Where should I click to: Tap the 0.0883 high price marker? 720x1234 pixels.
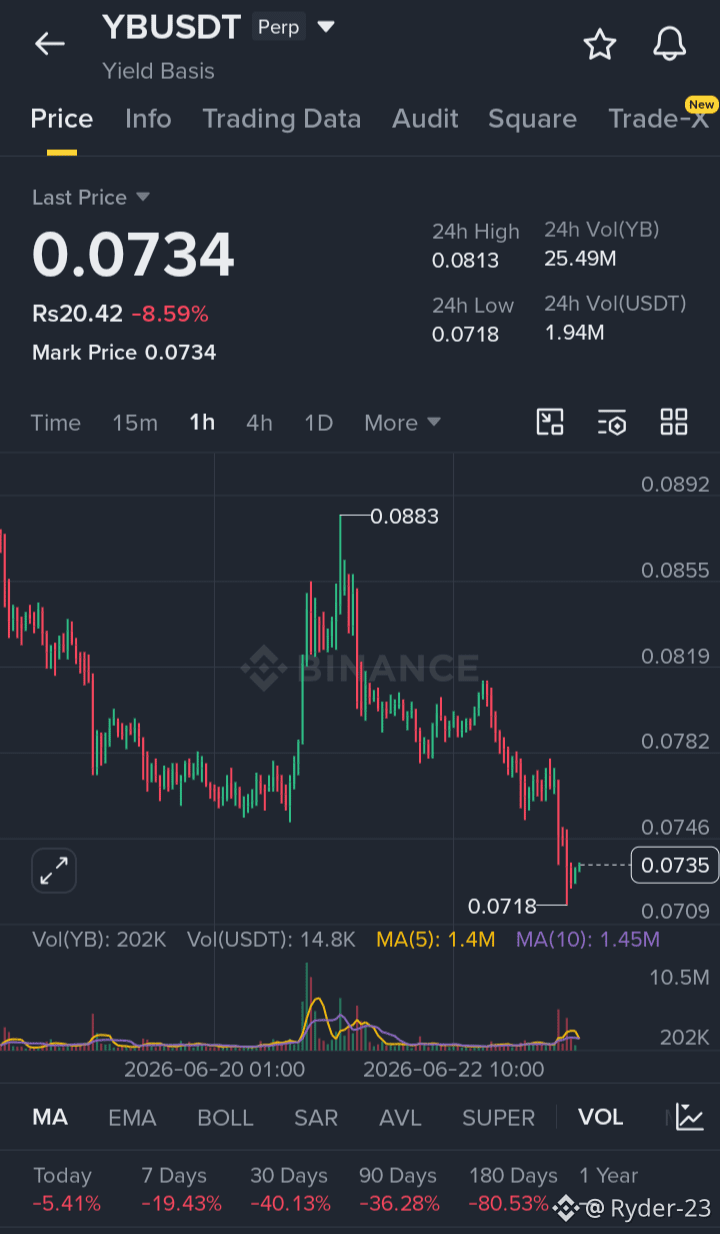404,517
